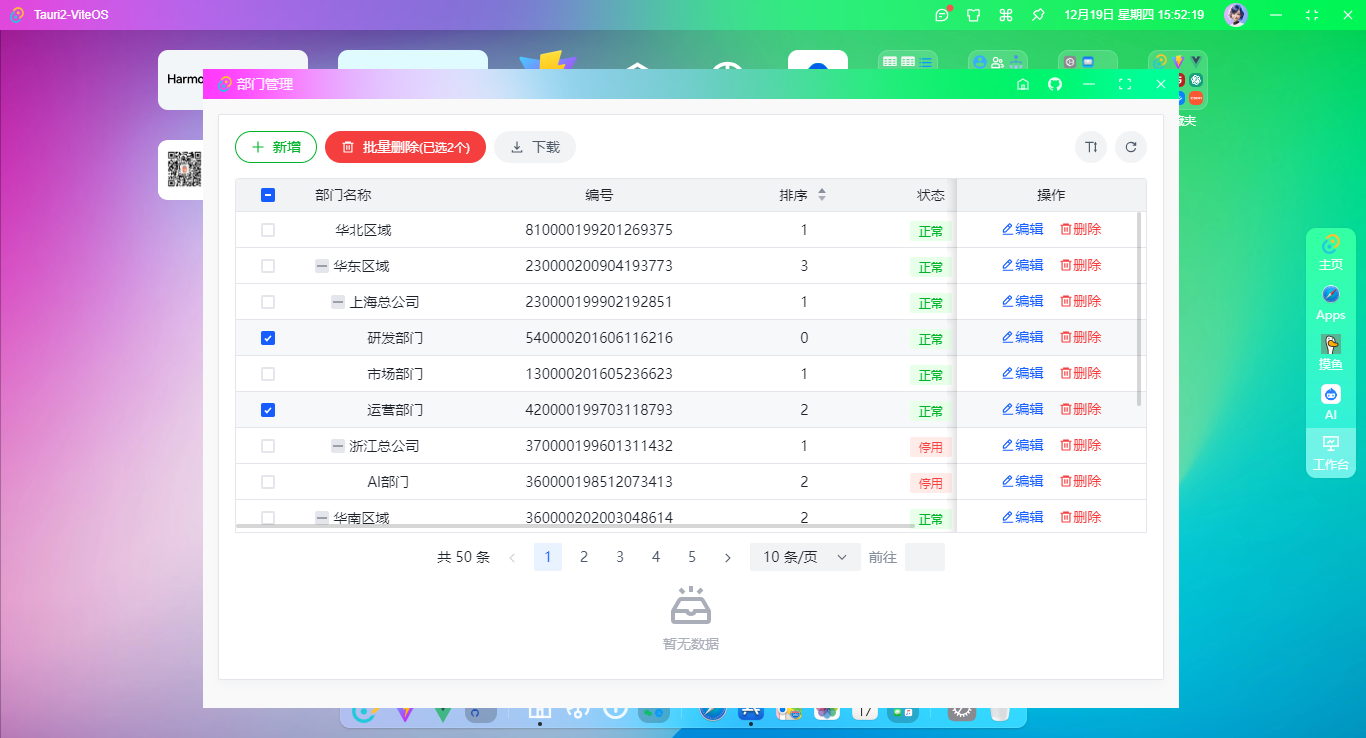The image size is (1366, 738).
Task: Click the pin icon in top bar
Action: point(1038,15)
